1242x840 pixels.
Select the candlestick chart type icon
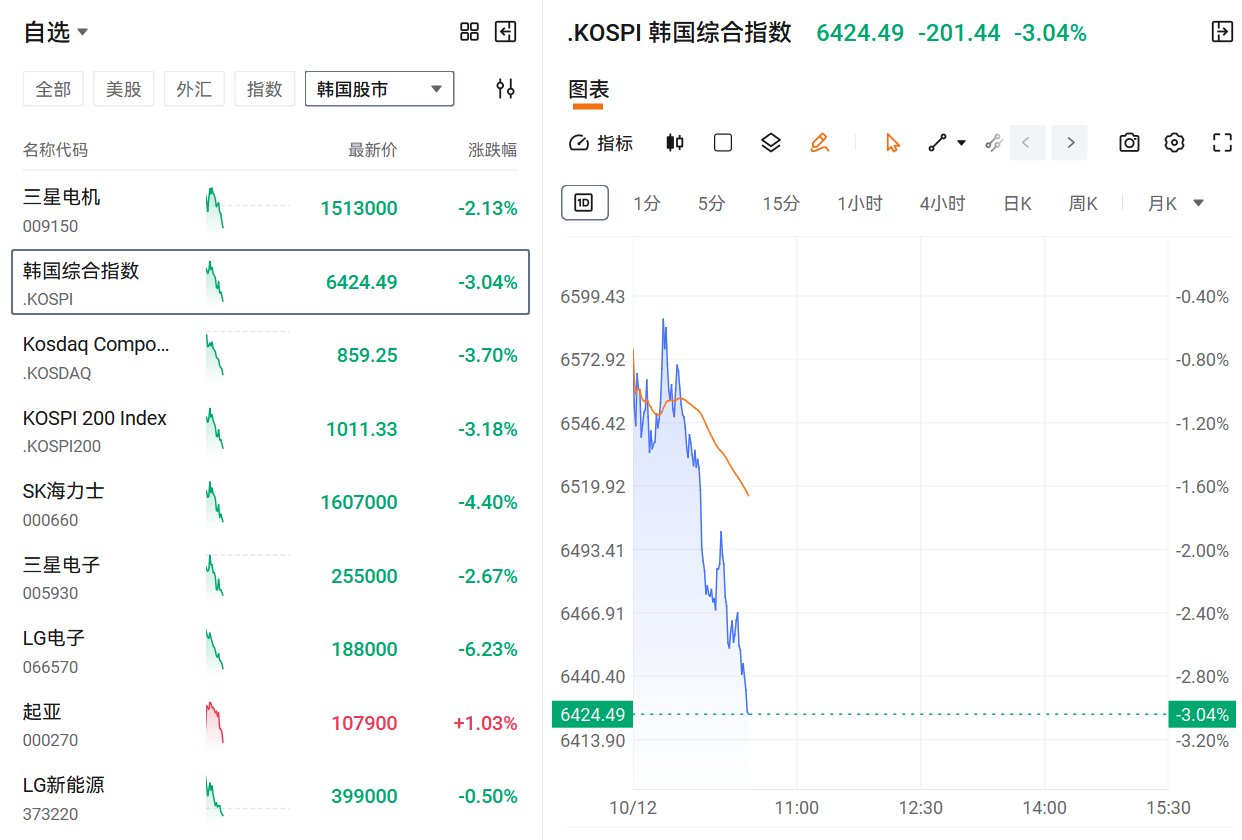[675, 143]
